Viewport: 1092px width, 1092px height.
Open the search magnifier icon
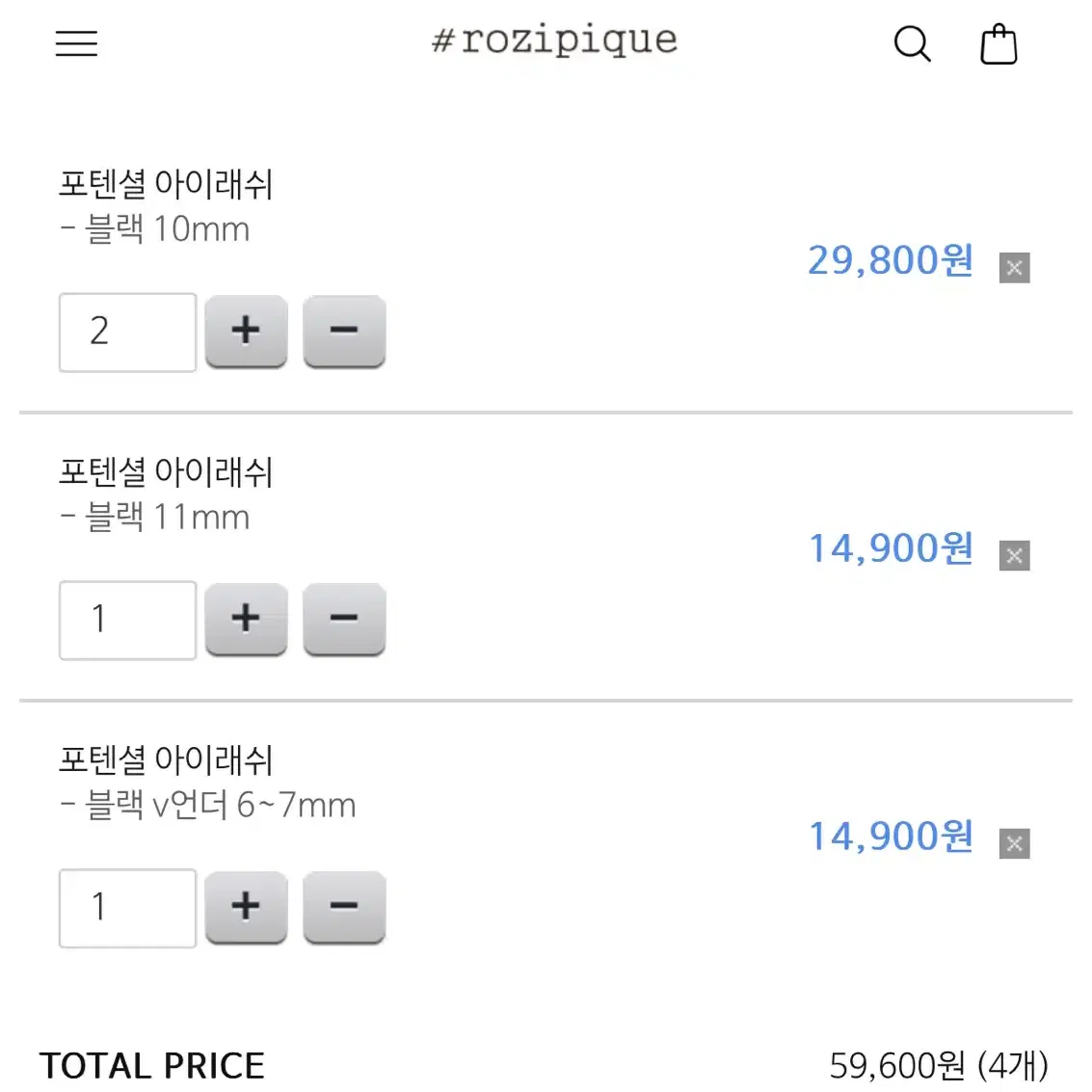(913, 44)
